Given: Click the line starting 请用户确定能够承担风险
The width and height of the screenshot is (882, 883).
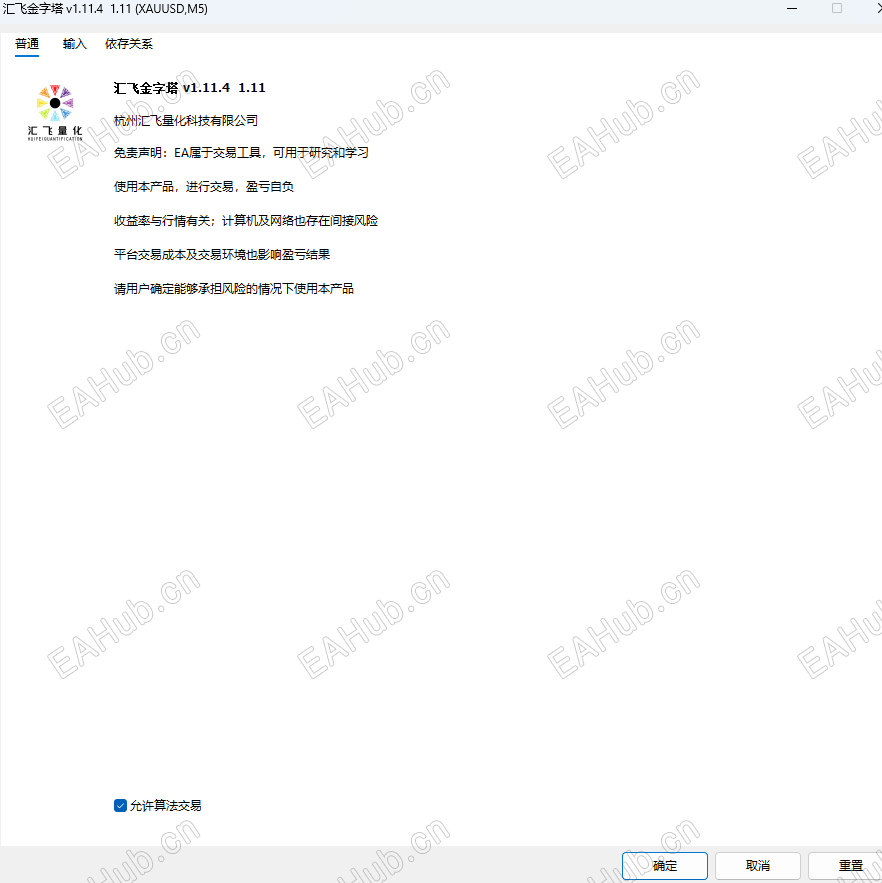Looking at the screenshot, I should point(234,289).
